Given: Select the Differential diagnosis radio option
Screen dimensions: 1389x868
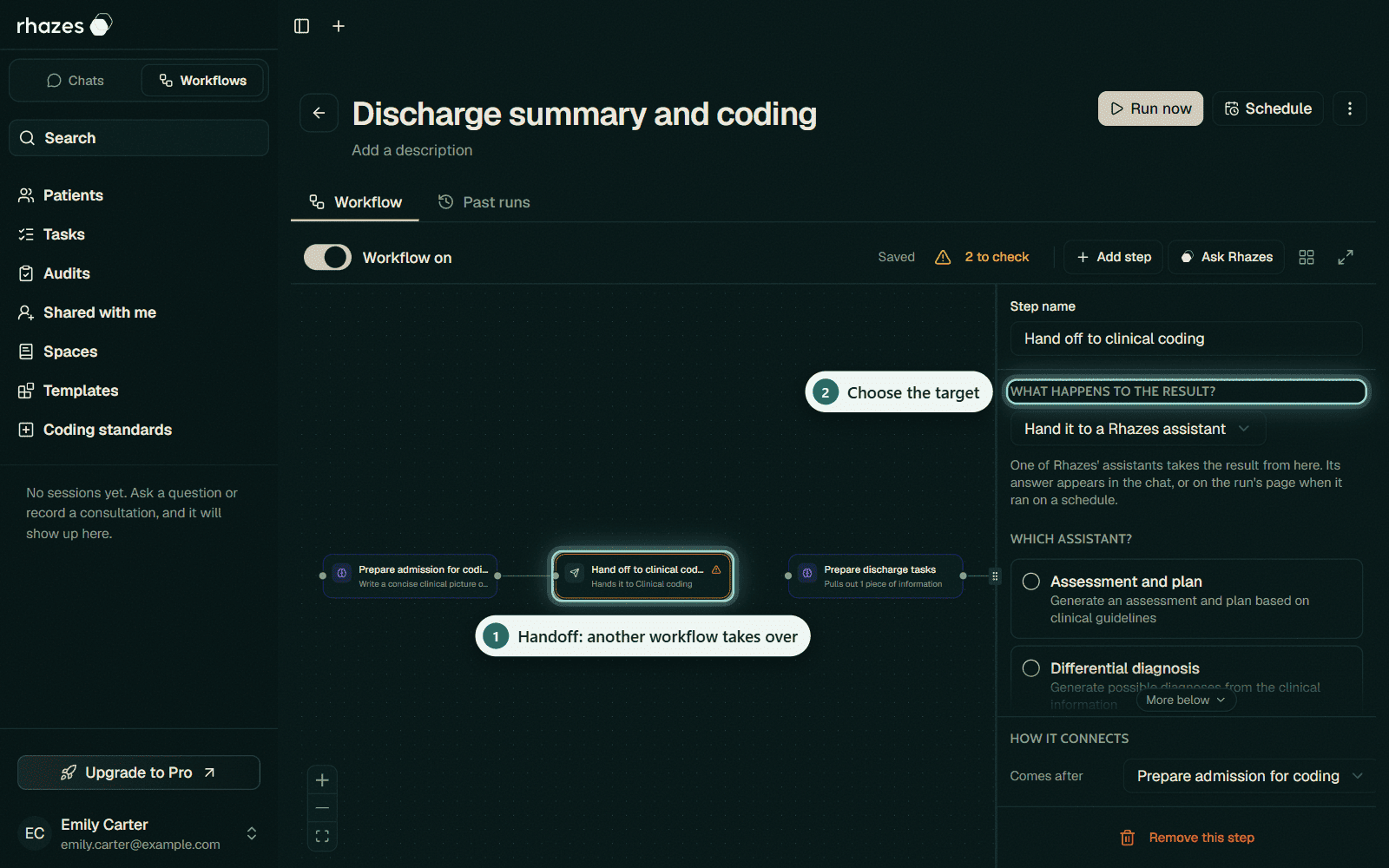Looking at the screenshot, I should (1031, 668).
